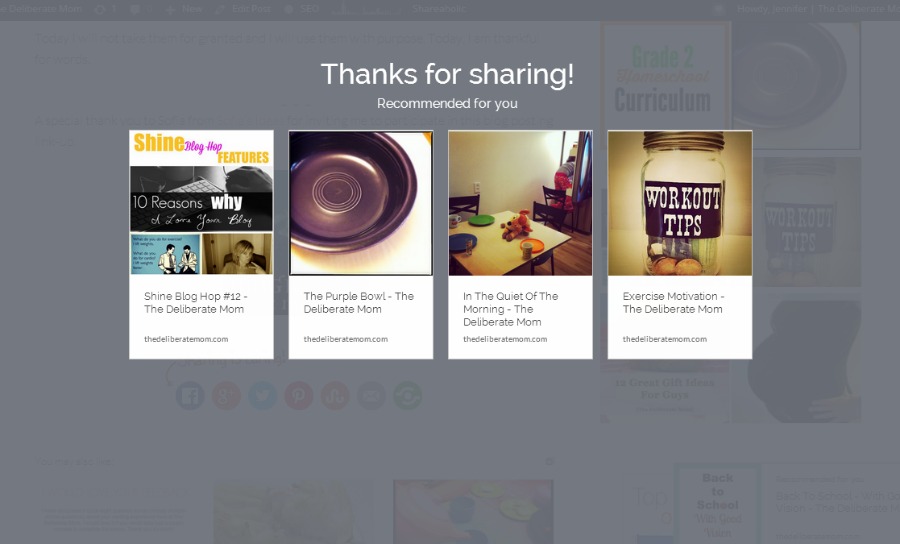Open the Workout Tips jar thumbnail

click(680, 203)
